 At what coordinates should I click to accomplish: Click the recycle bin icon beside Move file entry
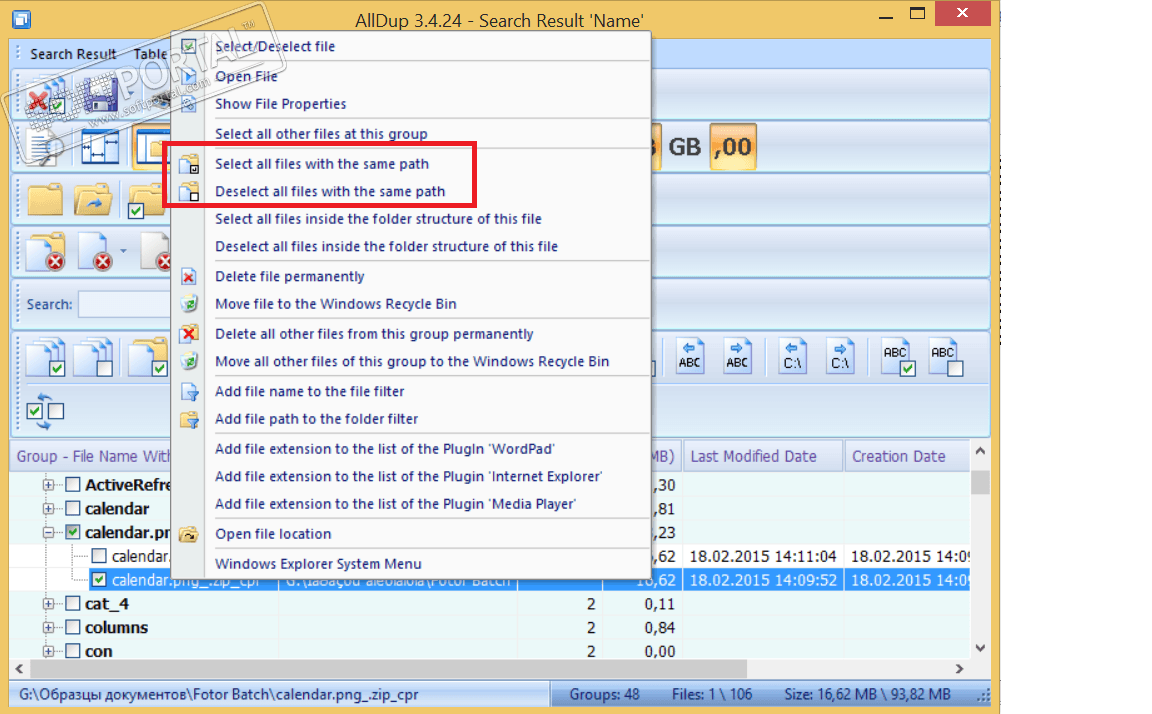pyautogui.click(x=189, y=303)
